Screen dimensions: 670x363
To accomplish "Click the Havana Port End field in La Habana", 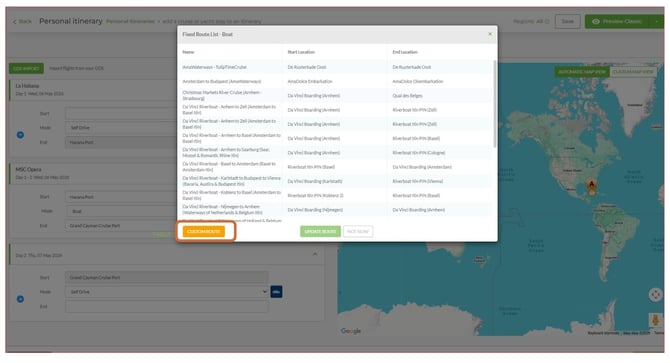I will pos(121,142).
